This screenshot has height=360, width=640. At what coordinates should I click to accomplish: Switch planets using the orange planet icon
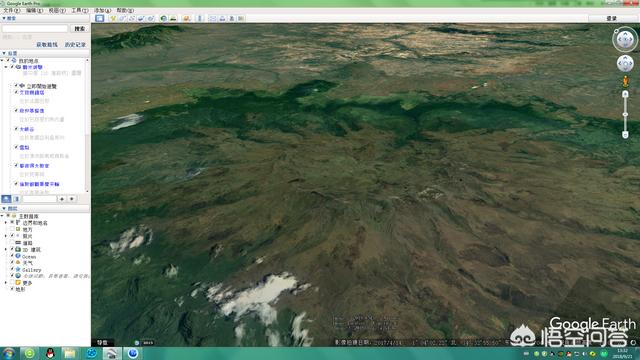[x=187, y=18]
